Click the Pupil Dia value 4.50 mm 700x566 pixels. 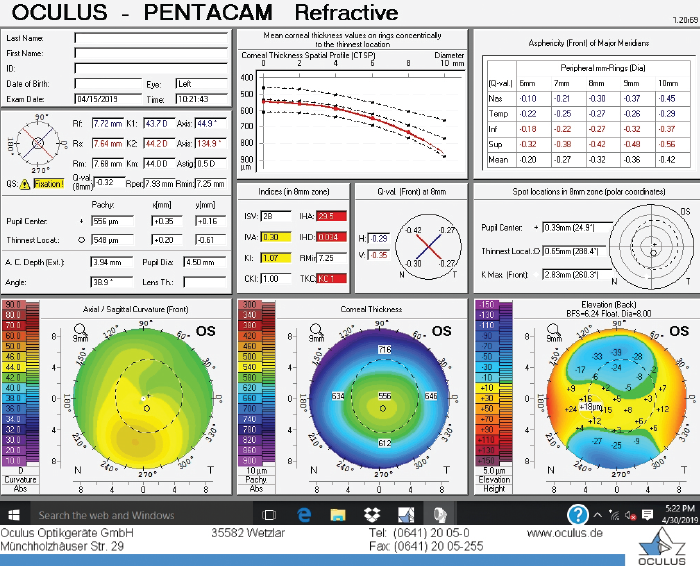(x=205, y=262)
